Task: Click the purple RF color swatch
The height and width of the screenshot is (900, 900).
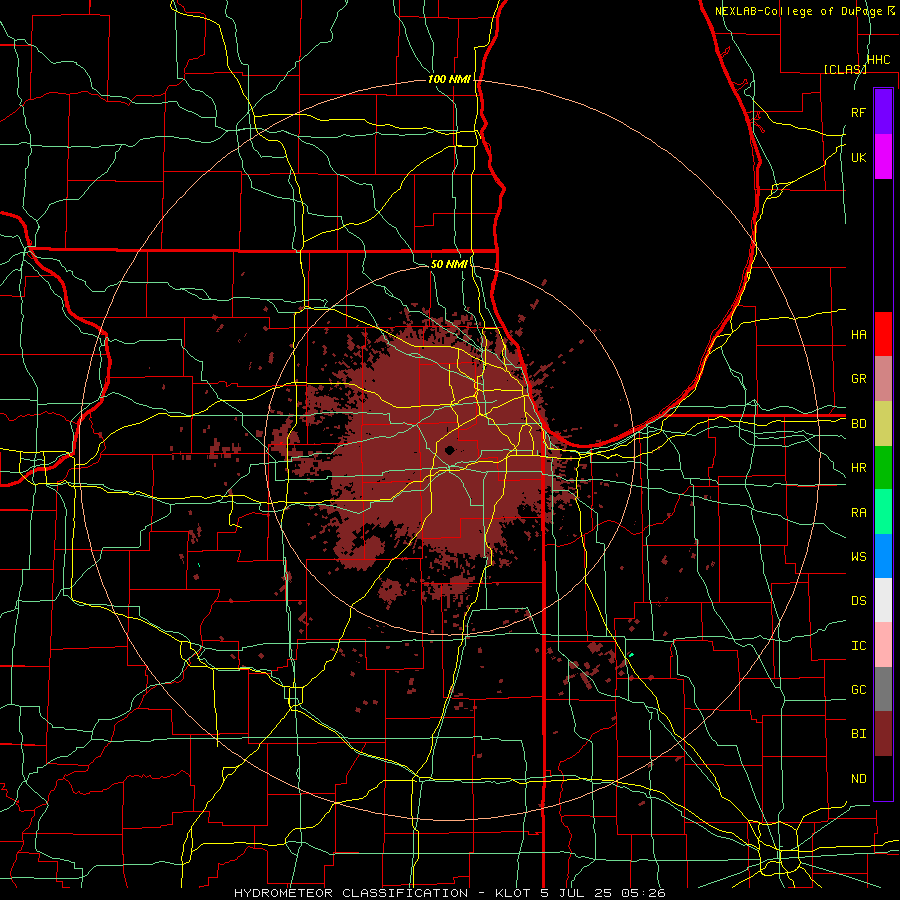Action: (x=883, y=112)
